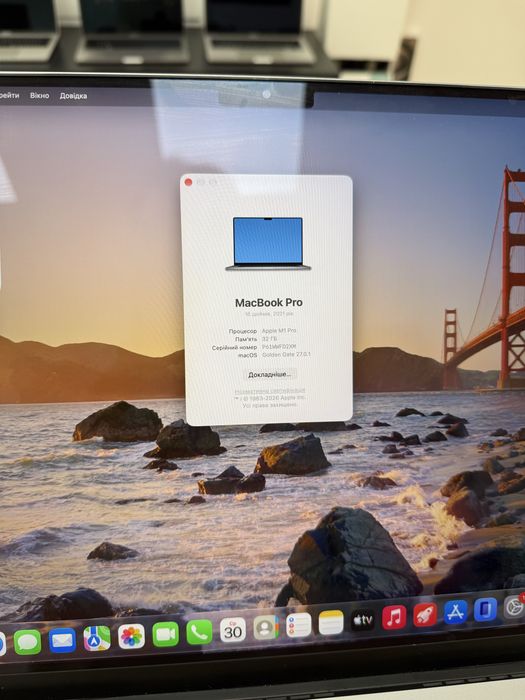Open the green Phone app icon
This screenshot has height=700, width=525.
click(x=199, y=632)
